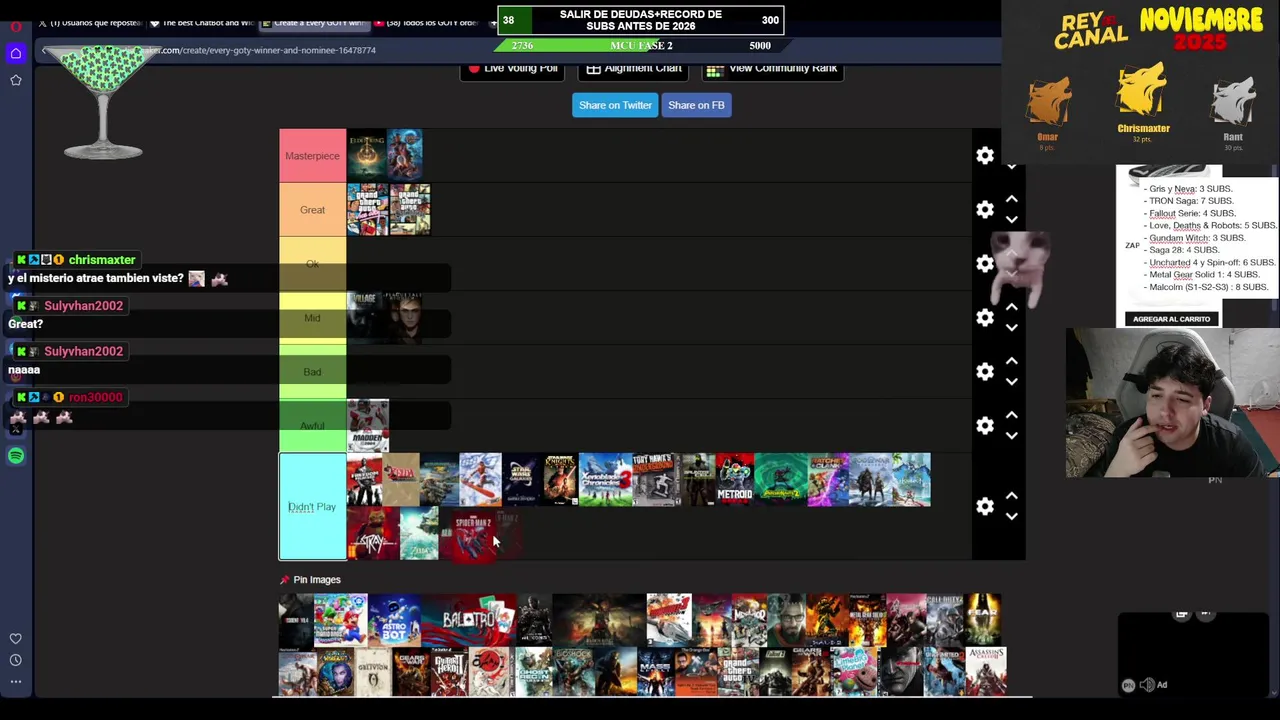Open settings gear for the Great tier
Screen dimensions: 1280x720
[985, 210]
